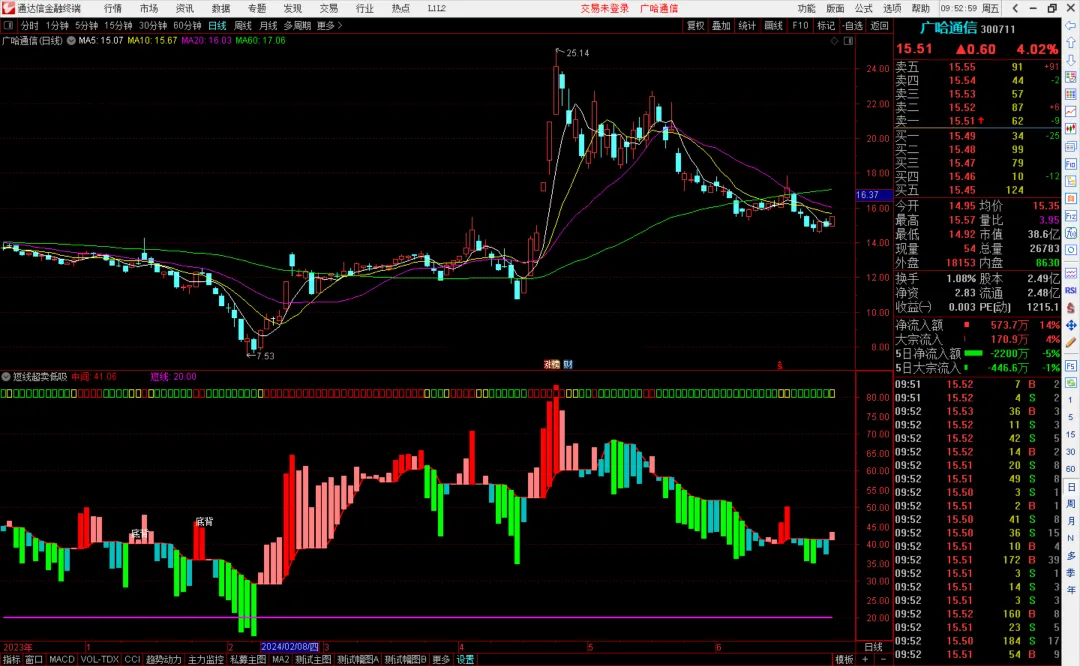Click the side panel icon next to diamond
The image size is (1080, 666).
click(849, 41)
